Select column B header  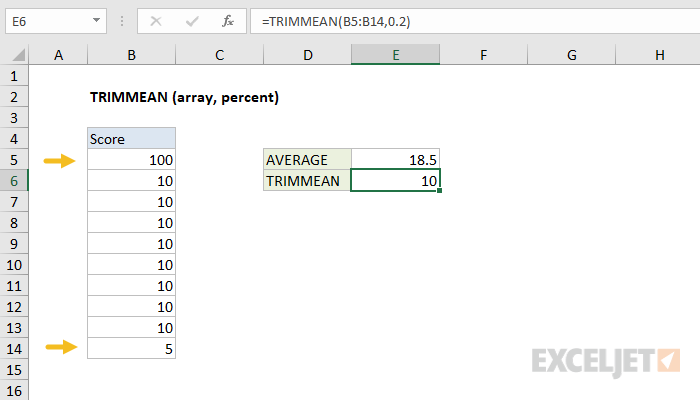coord(131,55)
